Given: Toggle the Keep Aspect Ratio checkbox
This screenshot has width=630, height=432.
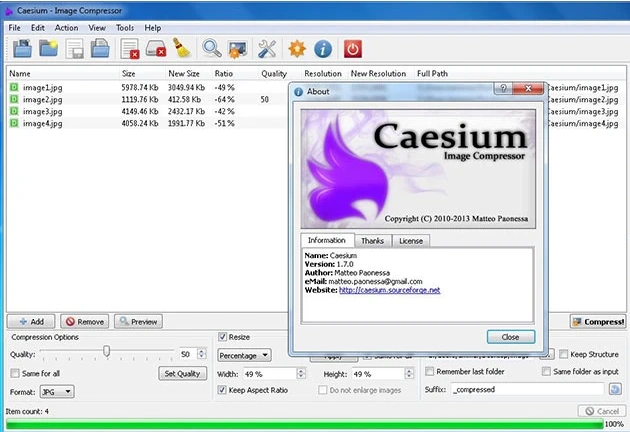Looking at the screenshot, I should tap(222, 390).
